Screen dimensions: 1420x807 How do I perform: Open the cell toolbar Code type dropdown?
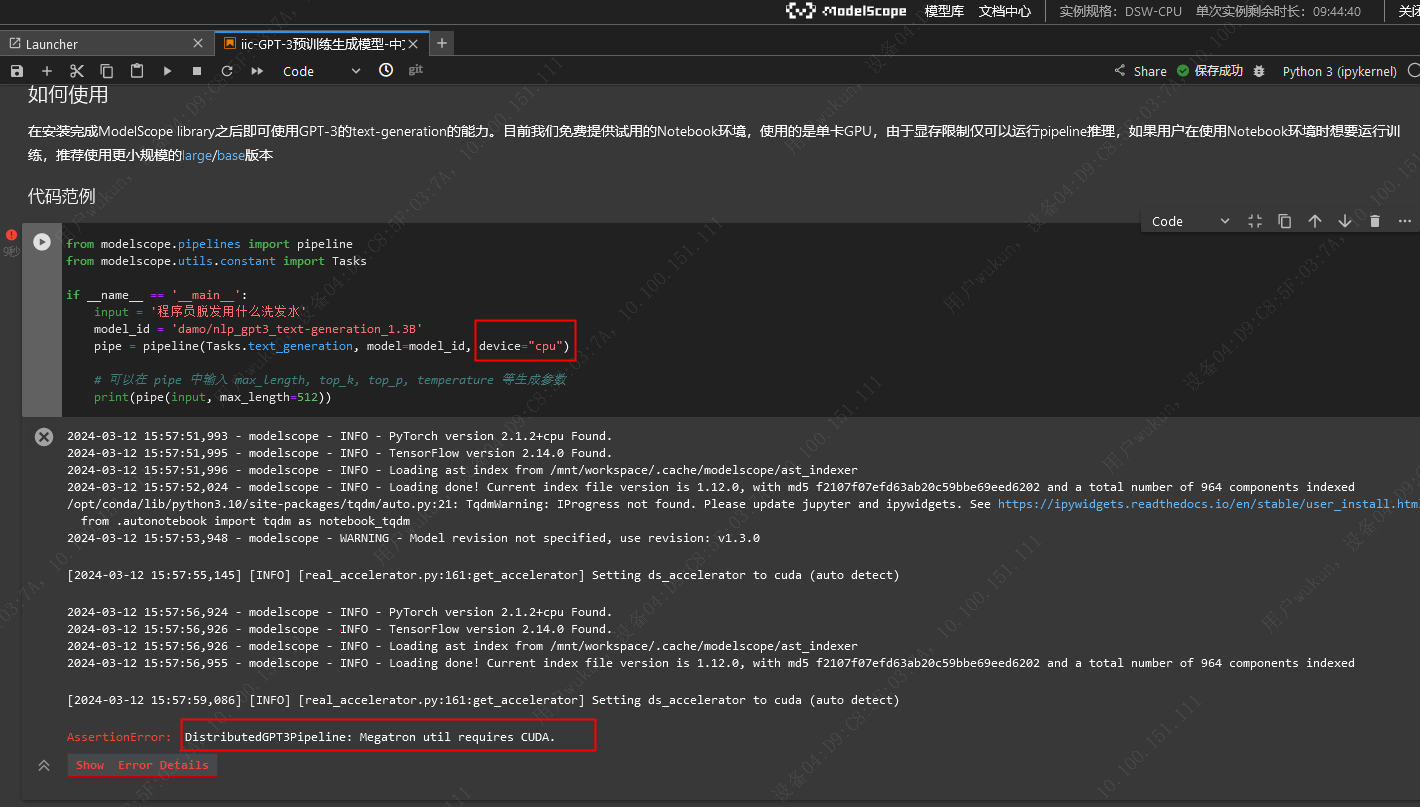pos(1191,221)
